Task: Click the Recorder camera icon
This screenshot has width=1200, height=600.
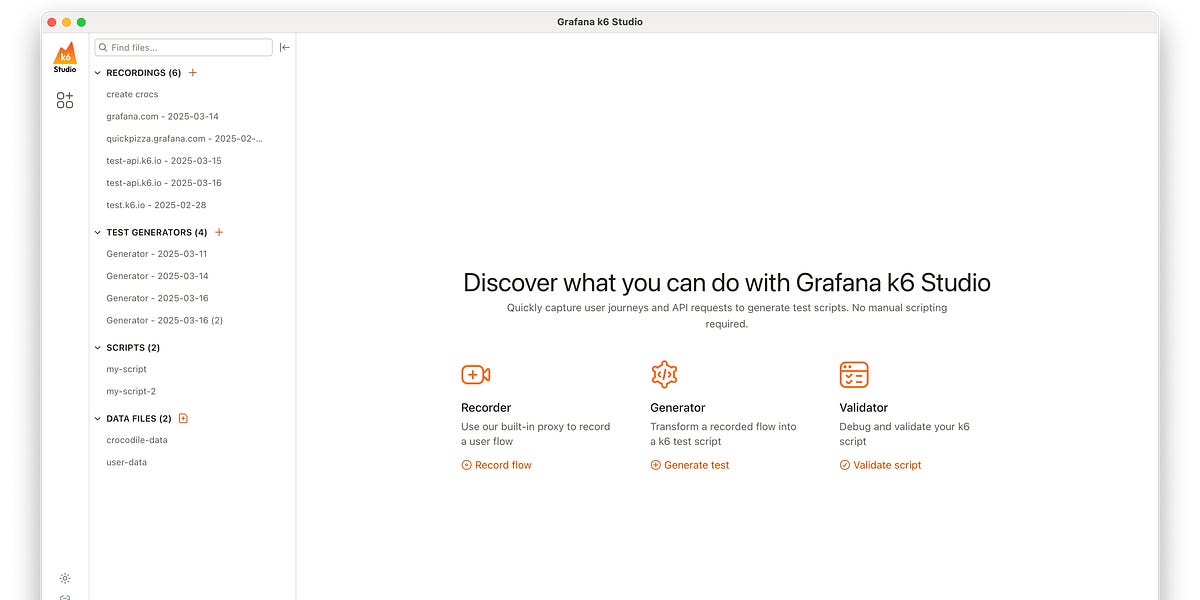Action: tap(475, 375)
